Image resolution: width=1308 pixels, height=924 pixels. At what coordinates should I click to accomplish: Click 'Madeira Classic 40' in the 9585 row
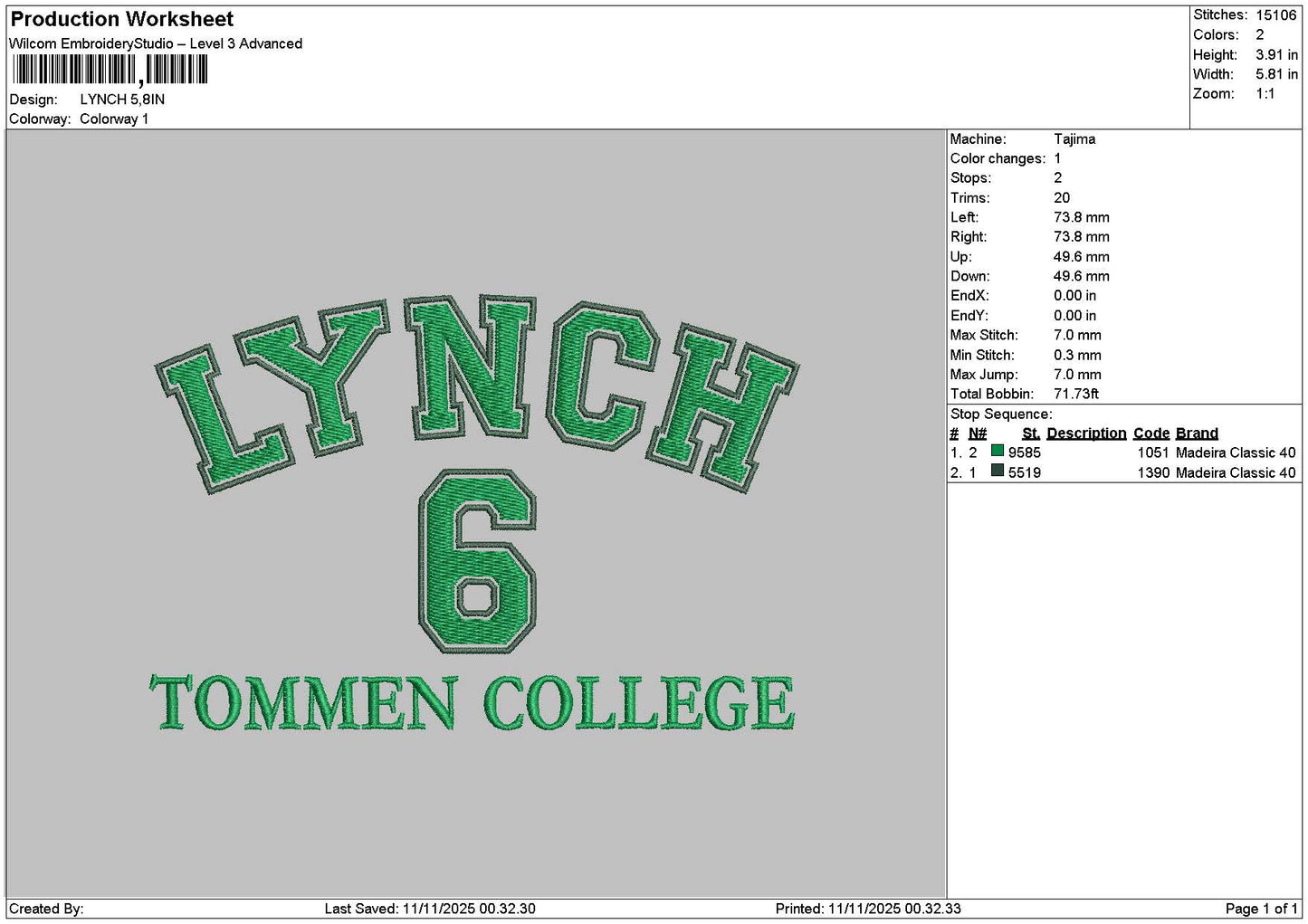pos(1236,452)
